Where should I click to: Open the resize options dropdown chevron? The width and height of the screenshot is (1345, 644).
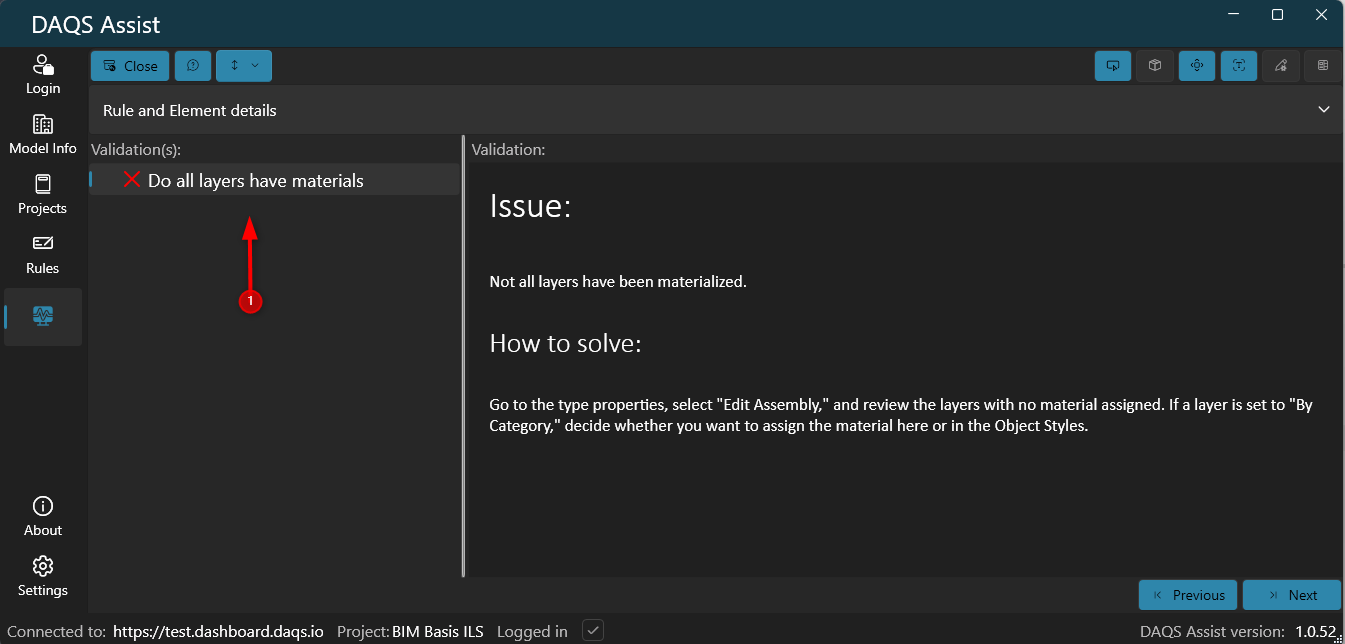click(x=254, y=65)
